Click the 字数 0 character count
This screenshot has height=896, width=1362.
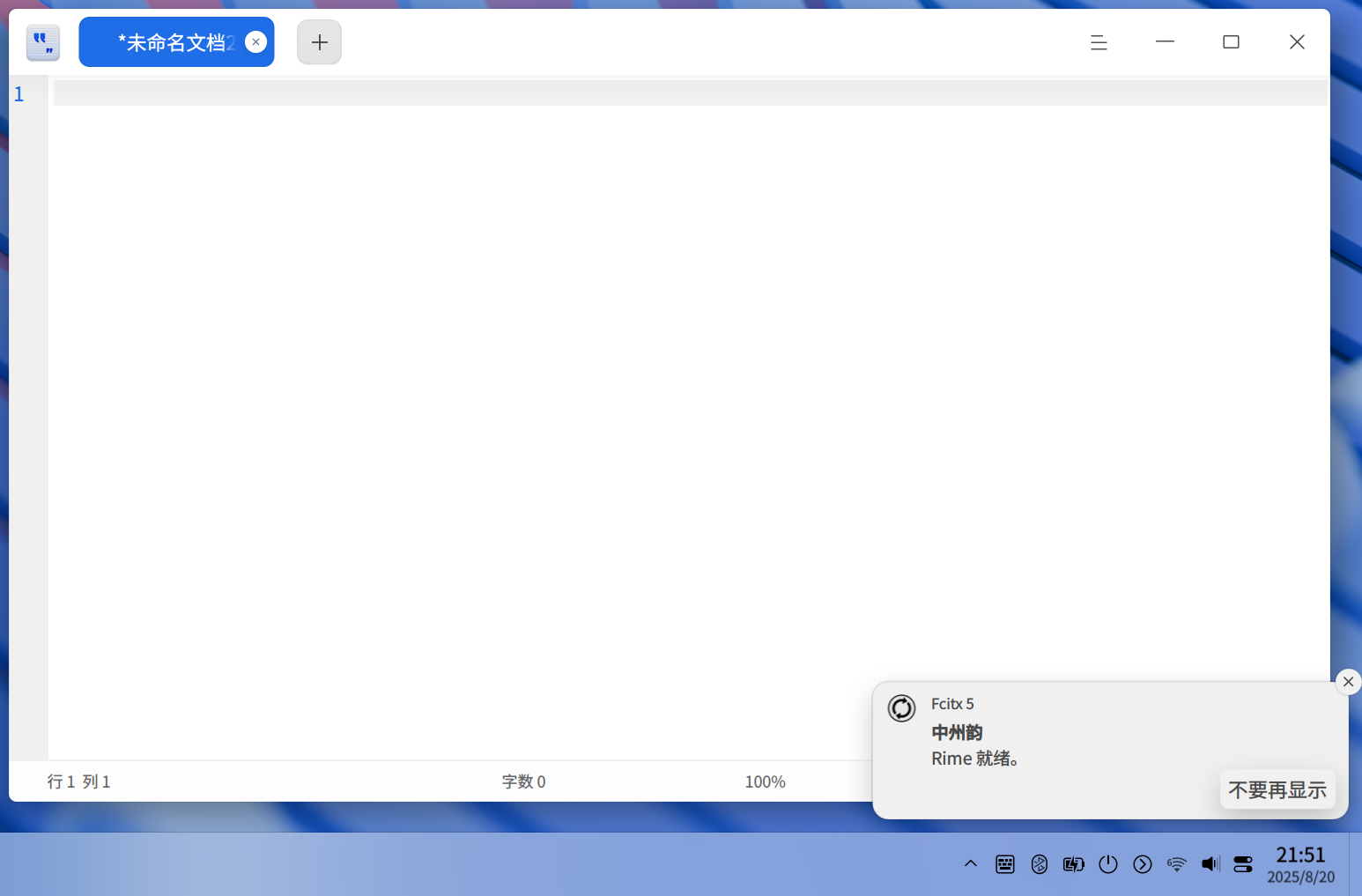(x=523, y=781)
